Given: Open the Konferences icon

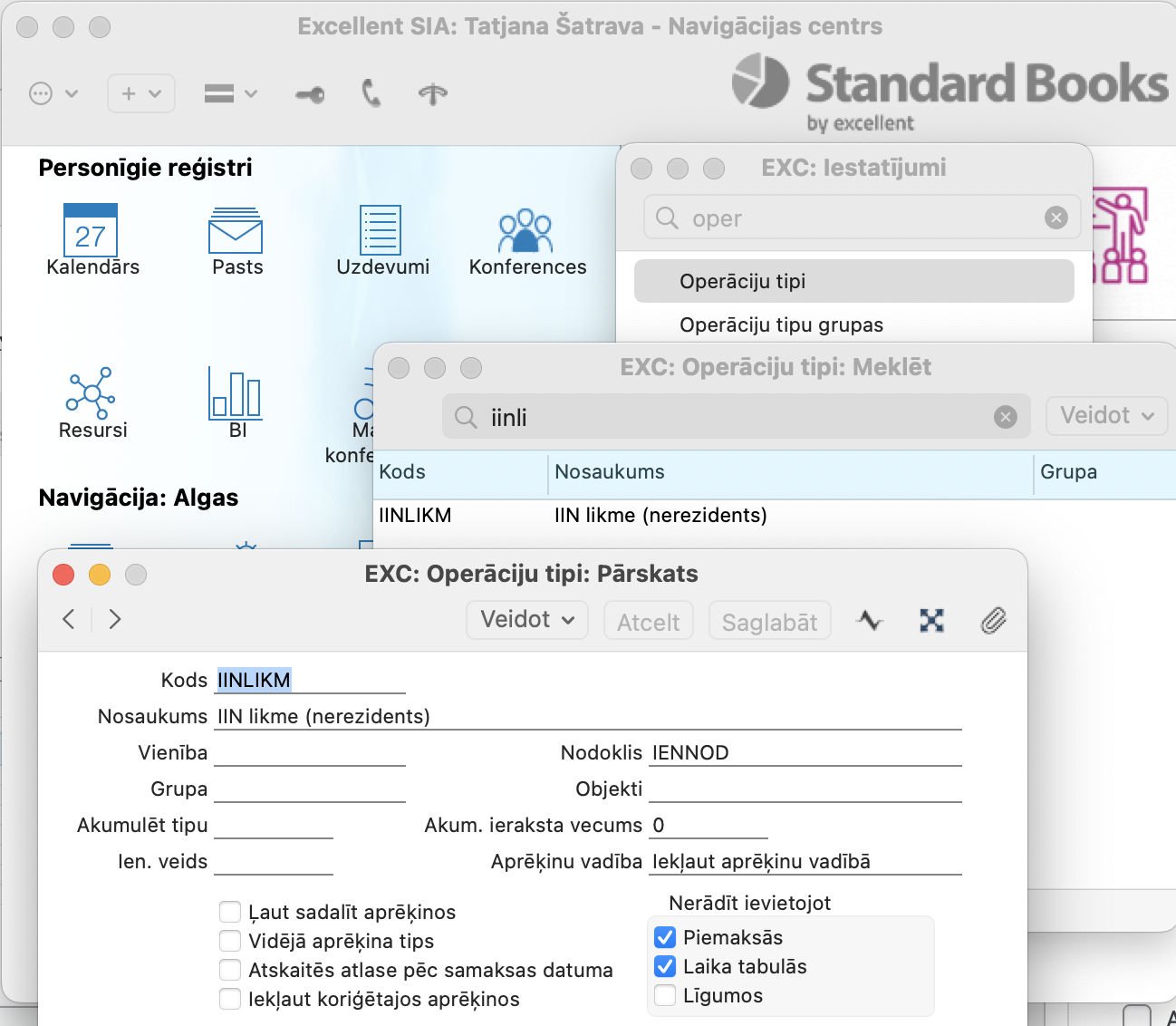Looking at the screenshot, I should coord(525,232).
